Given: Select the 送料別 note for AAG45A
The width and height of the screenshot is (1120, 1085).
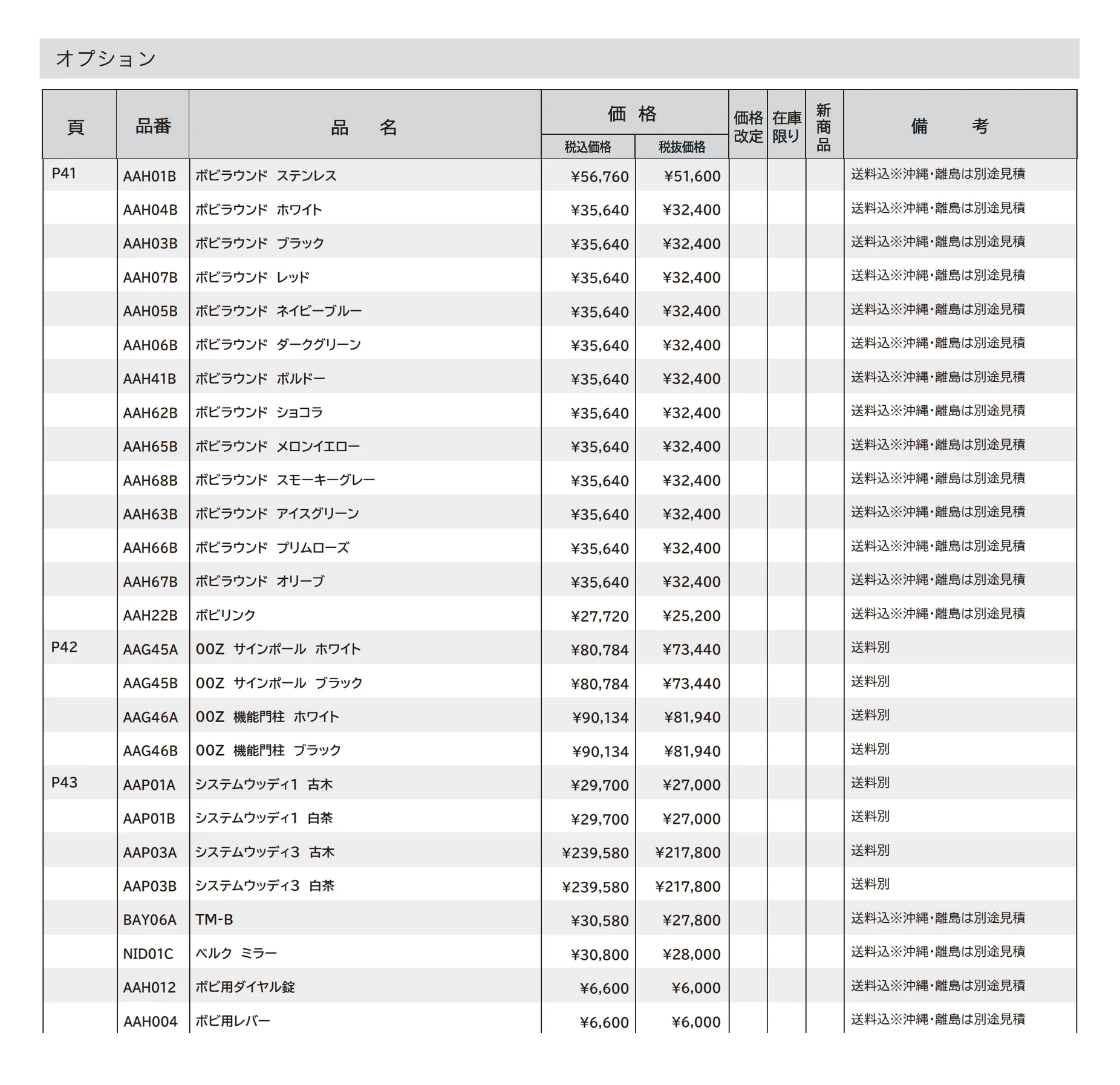Looking at the screenshot, I should (x=870, y=647).
